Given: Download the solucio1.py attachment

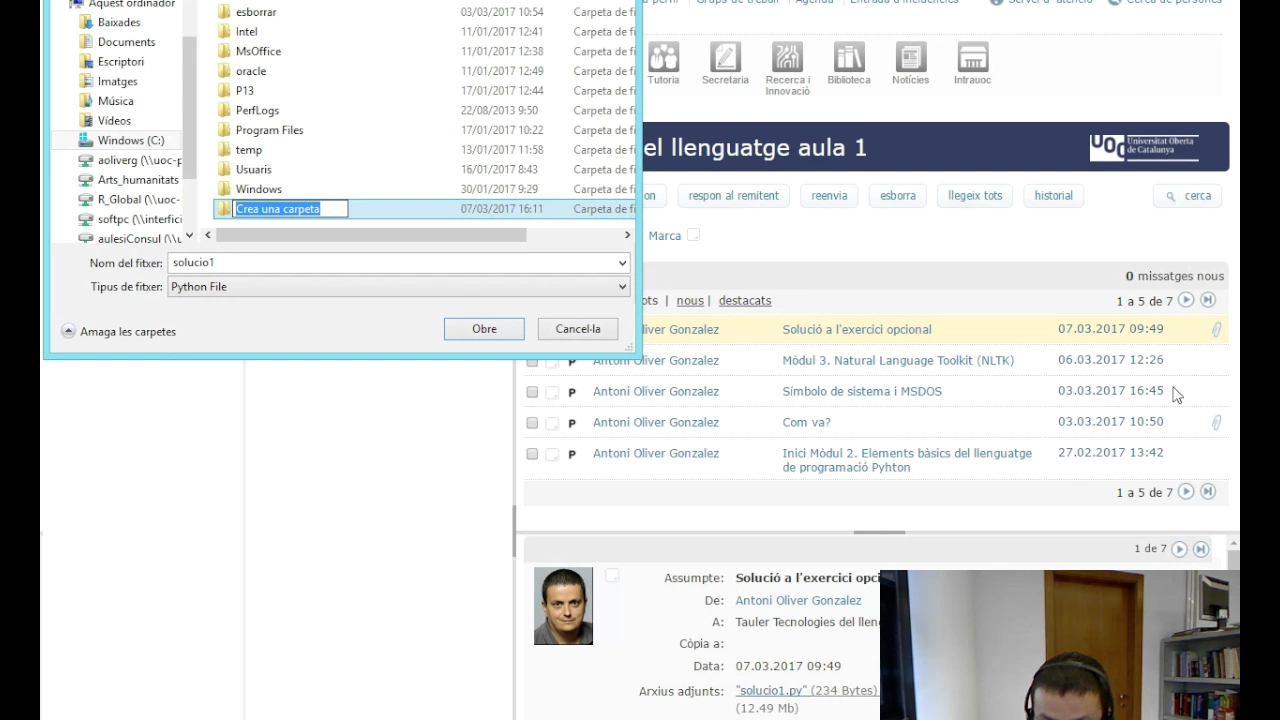Looking at the screenshot, I should point(771,691).
